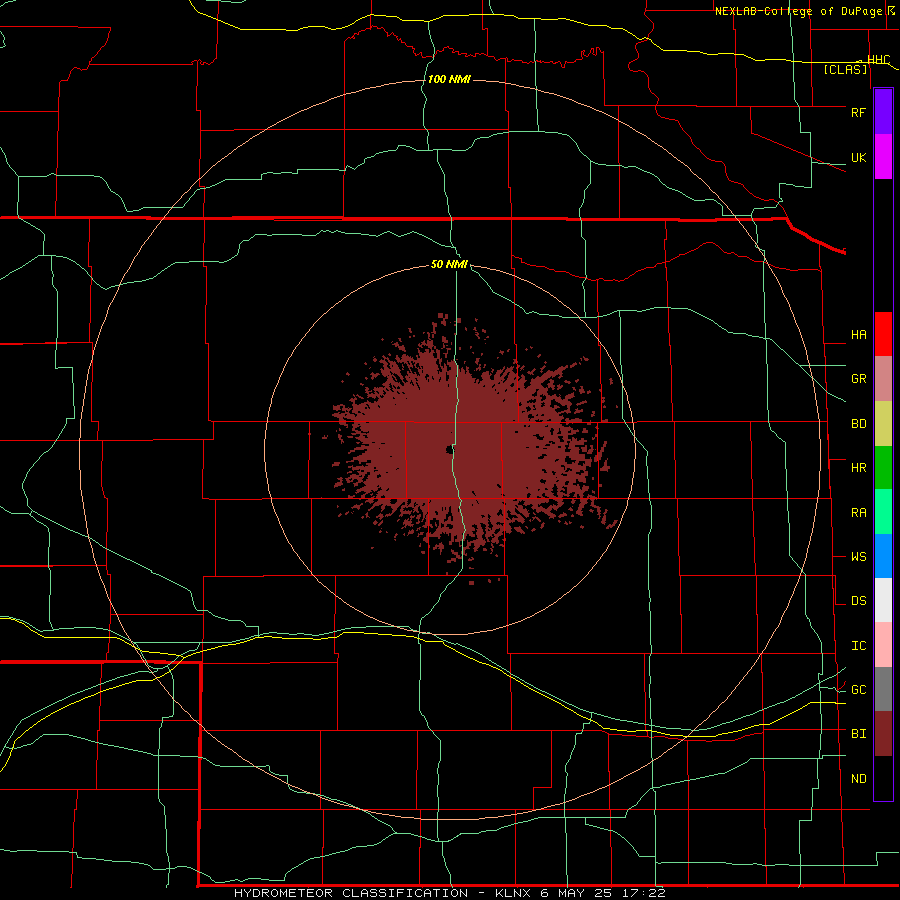
Task: Click the magenta UK color swatch
Action: pos(883,157)
